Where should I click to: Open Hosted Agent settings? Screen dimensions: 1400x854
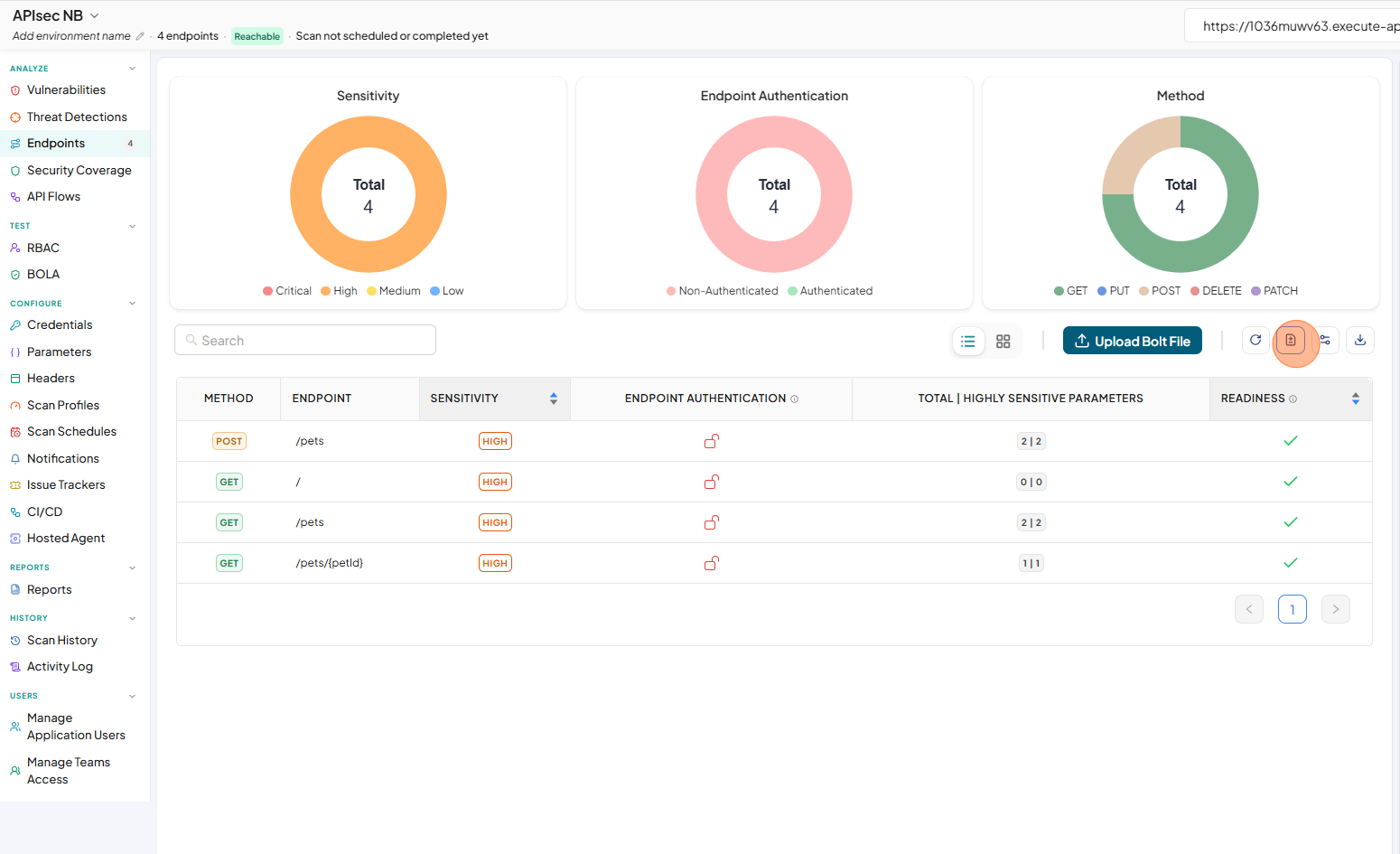(66, 539)
